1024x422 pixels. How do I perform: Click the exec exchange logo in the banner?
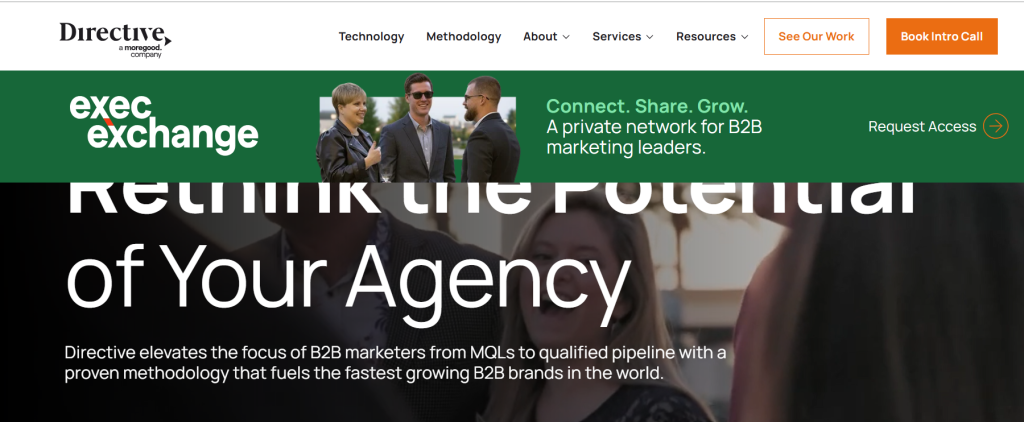click(164, 125)
